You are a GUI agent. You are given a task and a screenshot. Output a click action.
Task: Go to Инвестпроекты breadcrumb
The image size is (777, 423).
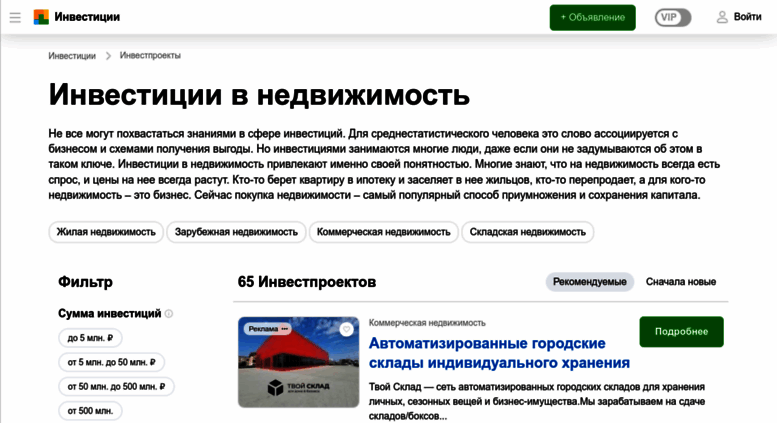(x=150, y=55)
